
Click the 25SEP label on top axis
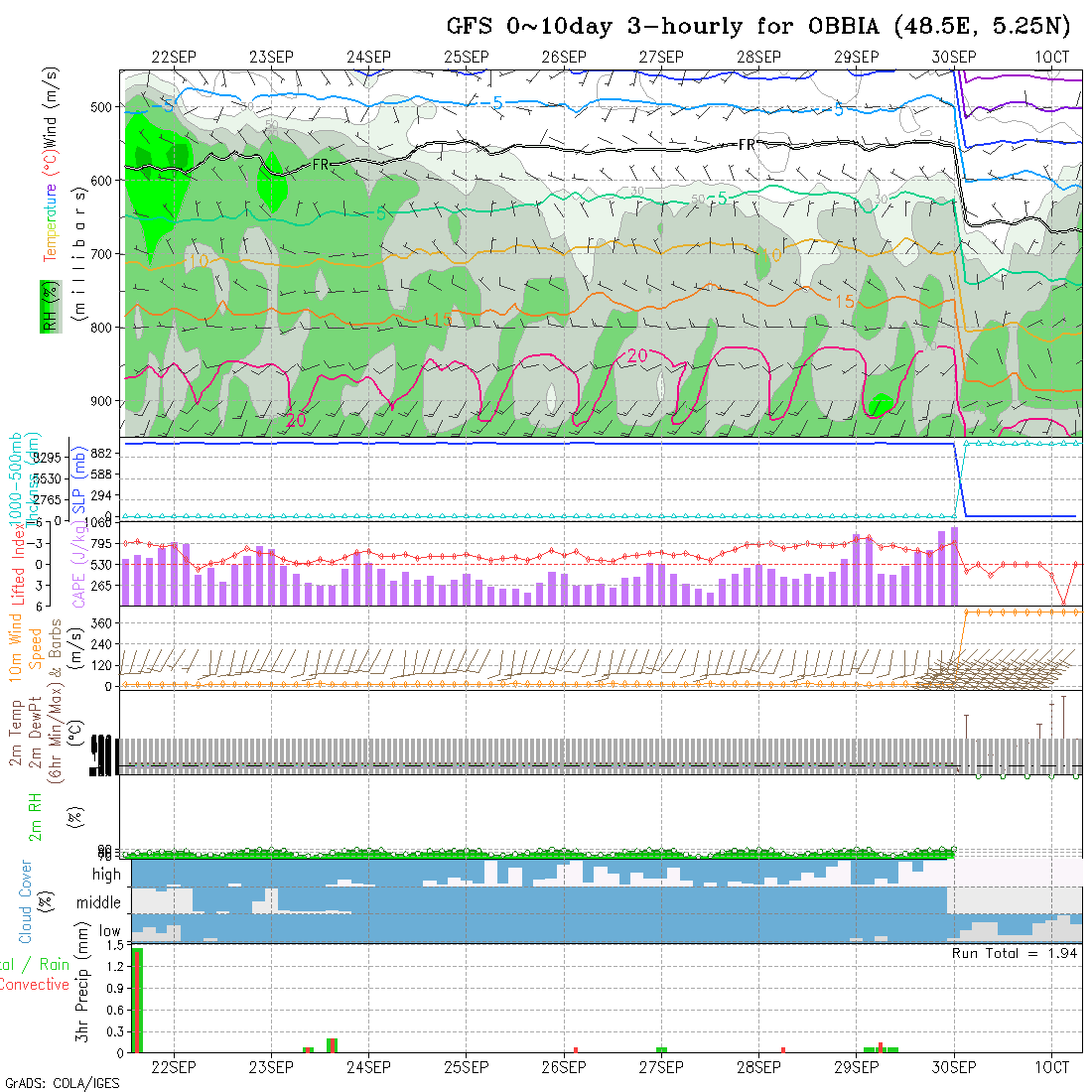(467, 57)
